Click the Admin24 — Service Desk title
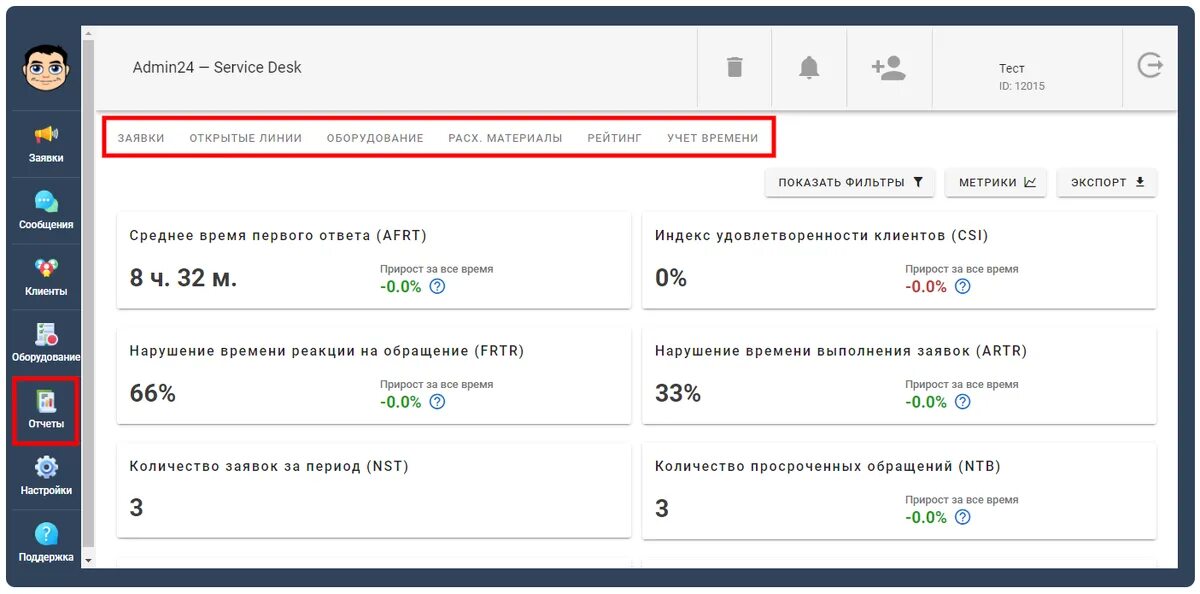This screenshot has width=1200, height=594. click(x=217, y=68)
